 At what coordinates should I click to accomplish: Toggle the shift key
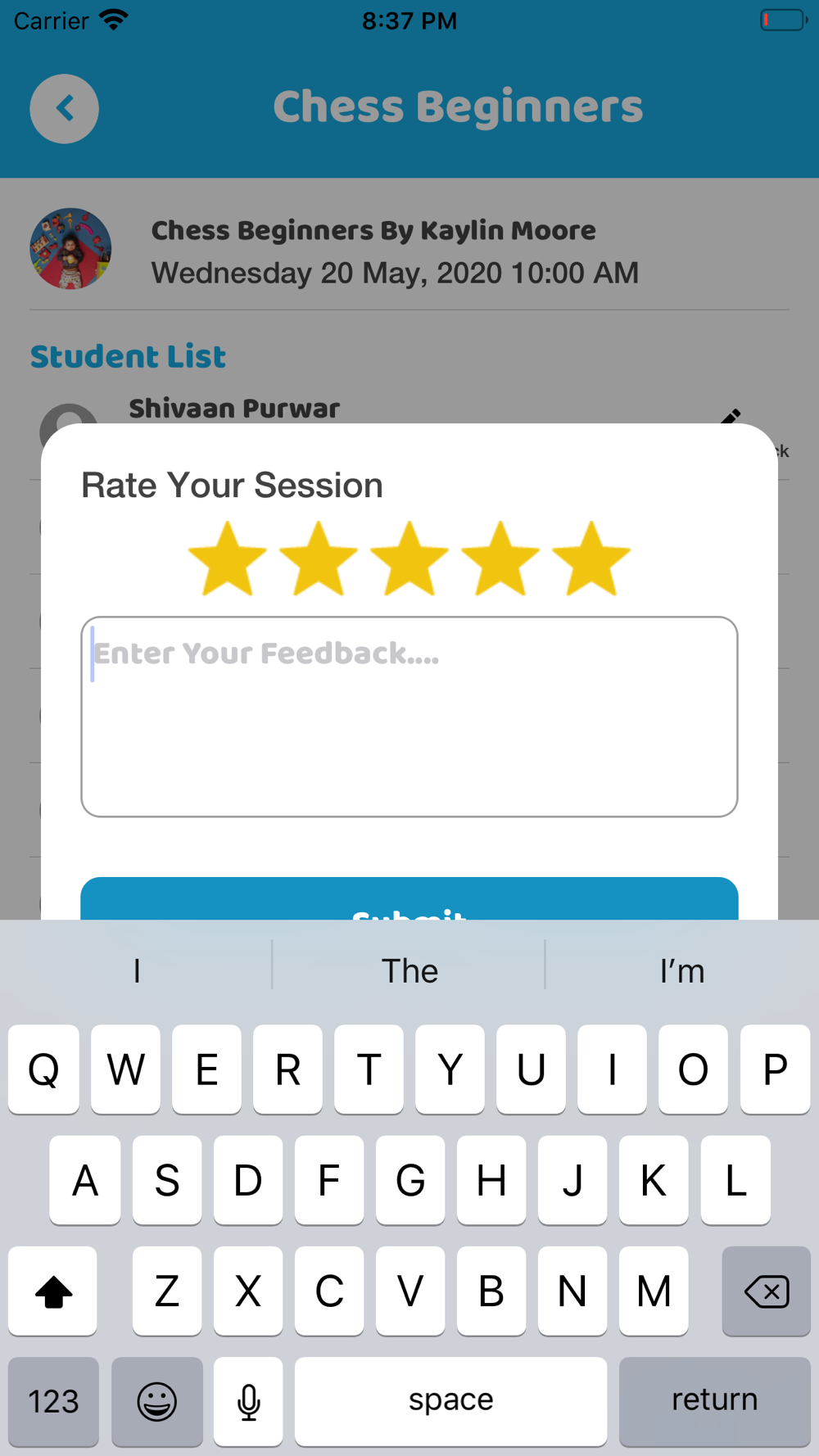[x=53, y=1291]
